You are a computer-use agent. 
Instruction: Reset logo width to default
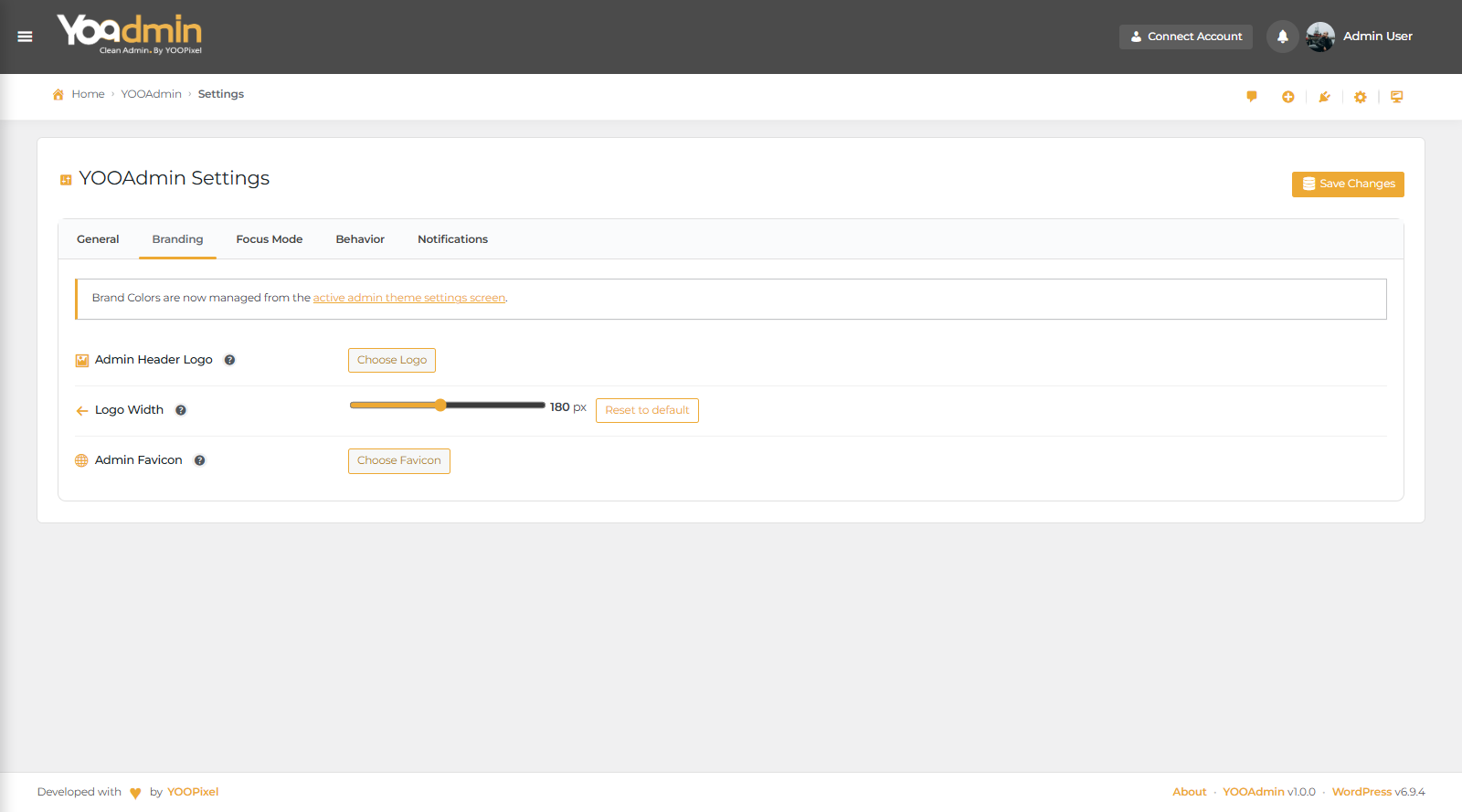pos(647,410)
